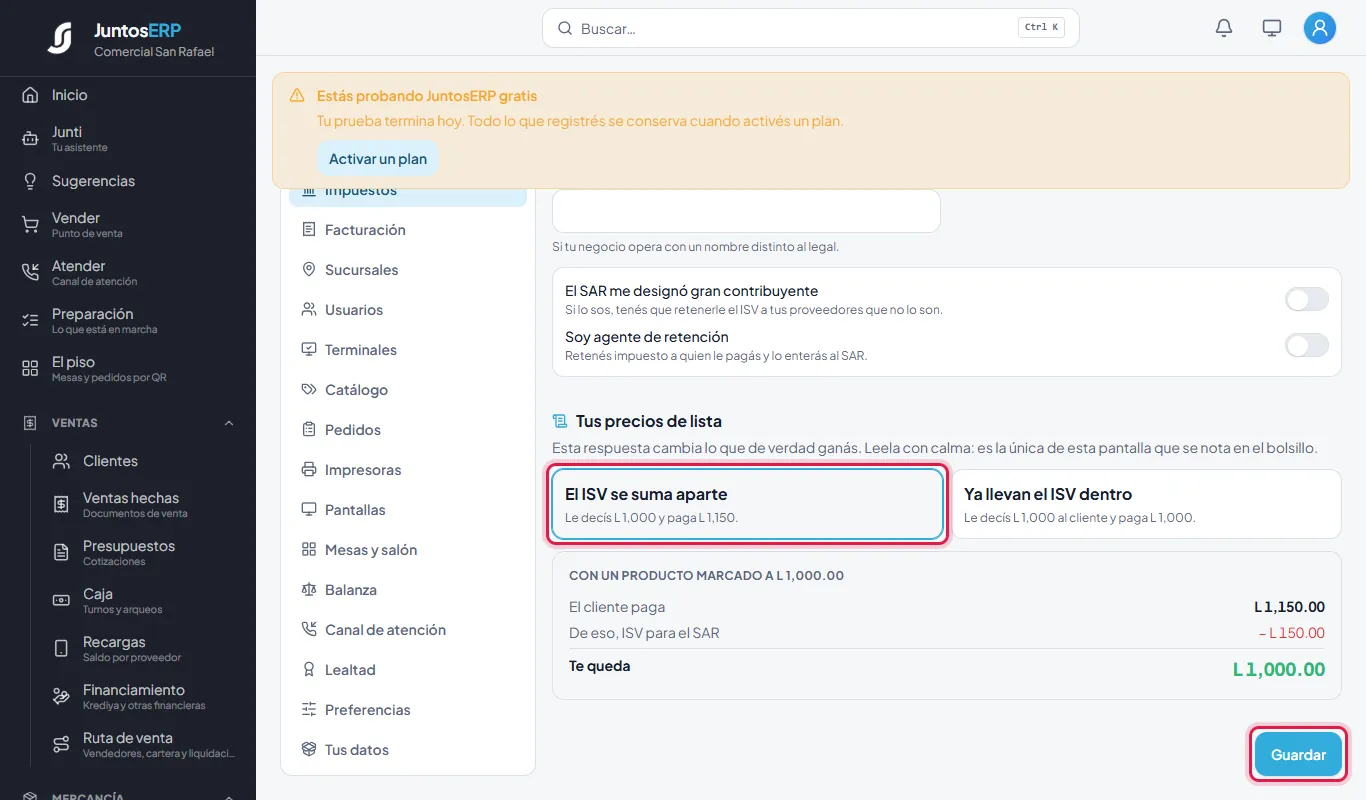1366x800 pixels.
Task: Click the Junti assistant robot icon
Action: tap(30, 139)
